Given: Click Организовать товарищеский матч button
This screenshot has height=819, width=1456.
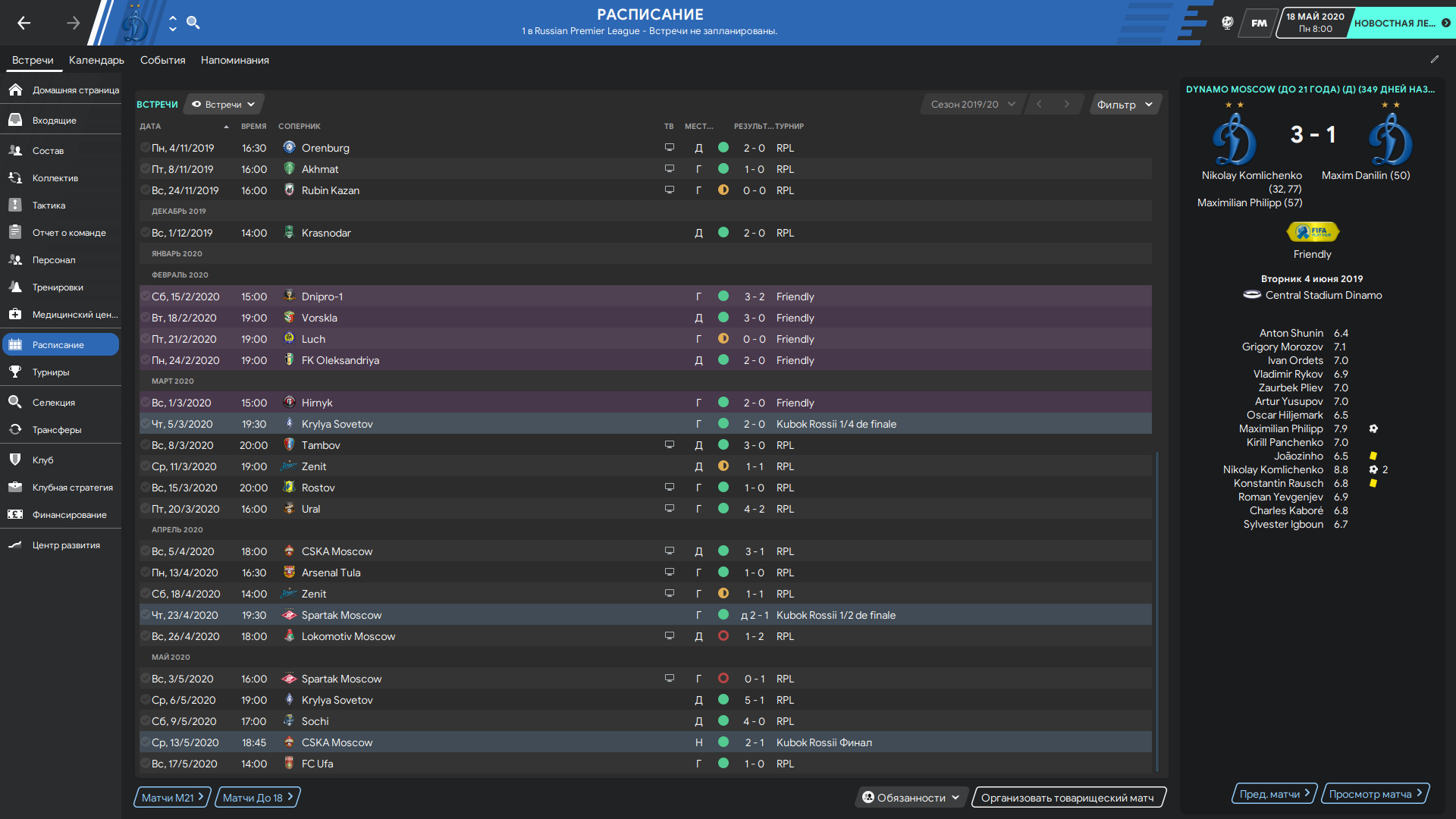Looking at the screenshot, I should coord(1067,798).
